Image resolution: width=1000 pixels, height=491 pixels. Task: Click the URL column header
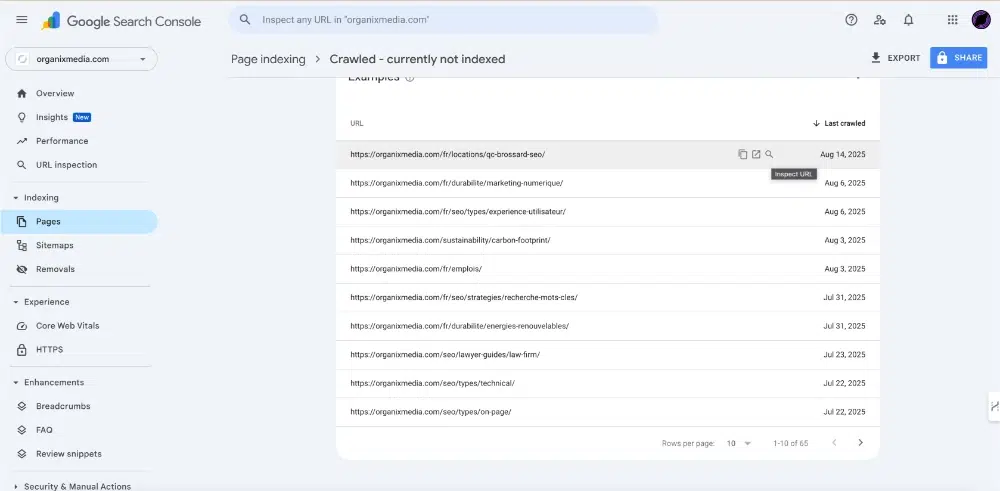point(357,123)
